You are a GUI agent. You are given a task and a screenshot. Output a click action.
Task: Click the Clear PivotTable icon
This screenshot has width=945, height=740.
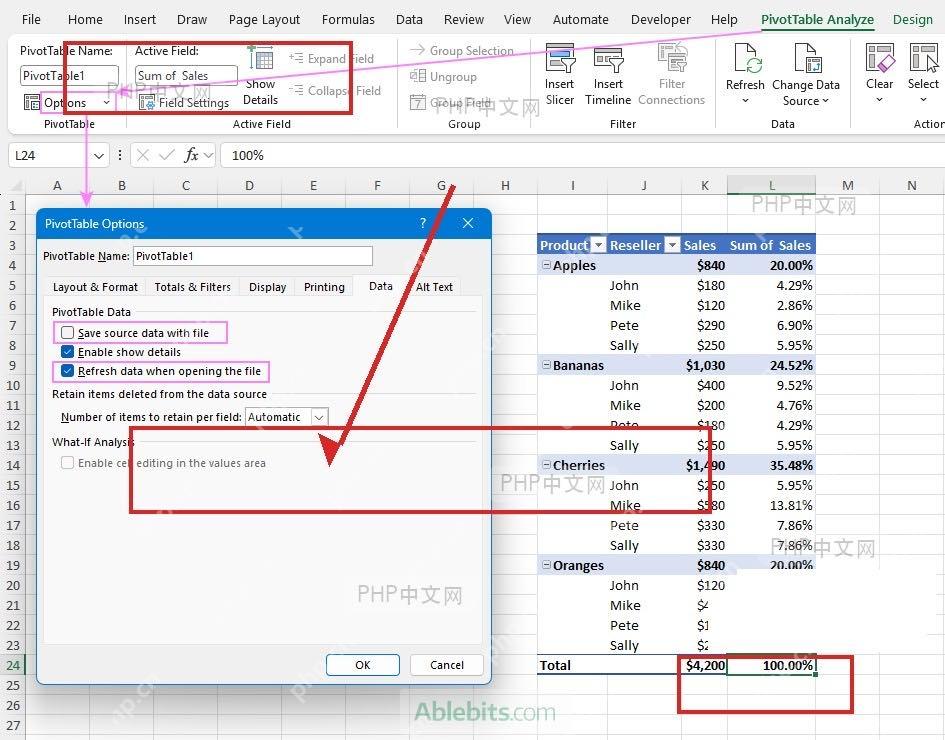point(880,58)
